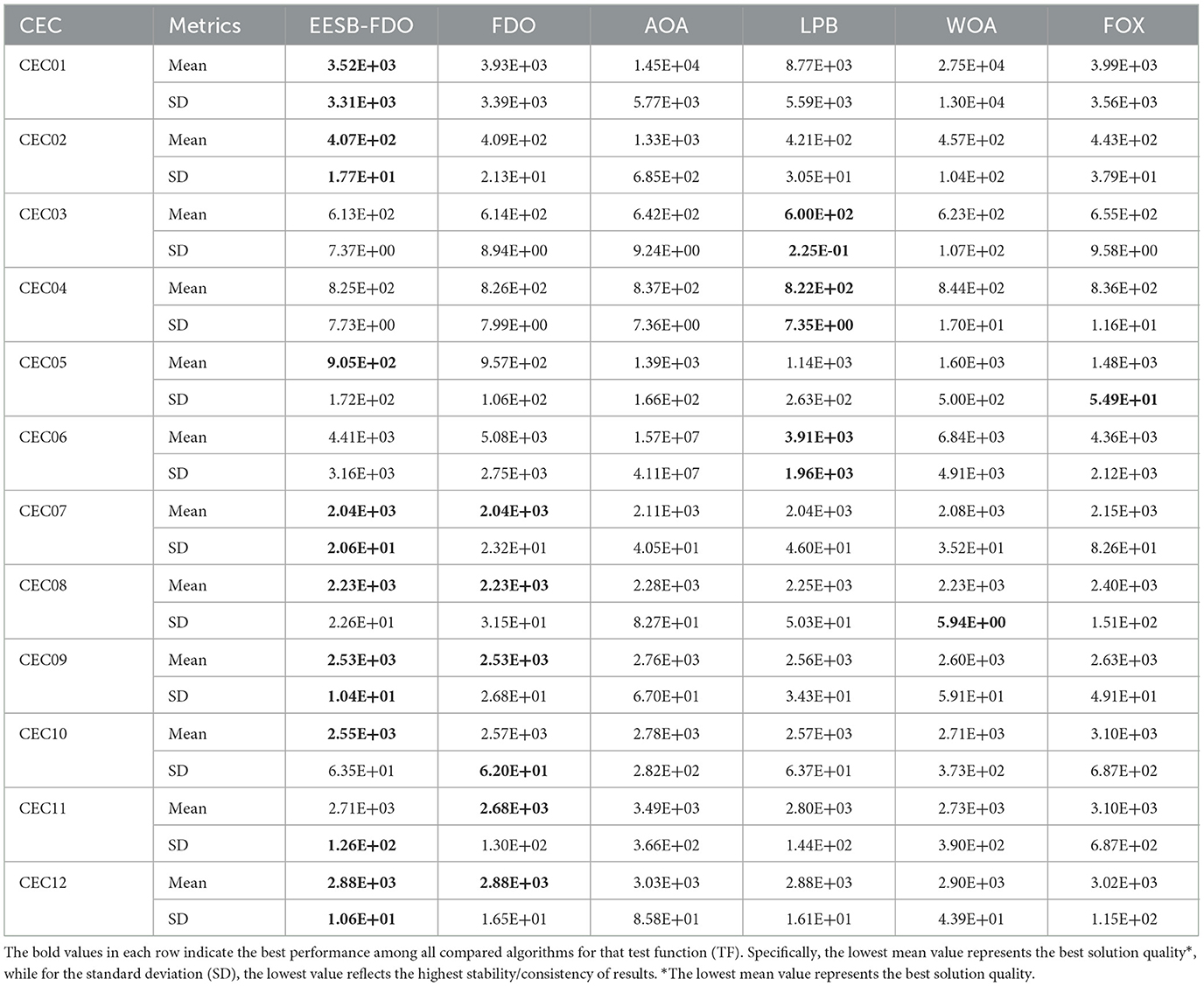This screenshot has width=1204, height=986.
Task: Select the bold 6.20E+01 cell under FDO
Action: 514,771
